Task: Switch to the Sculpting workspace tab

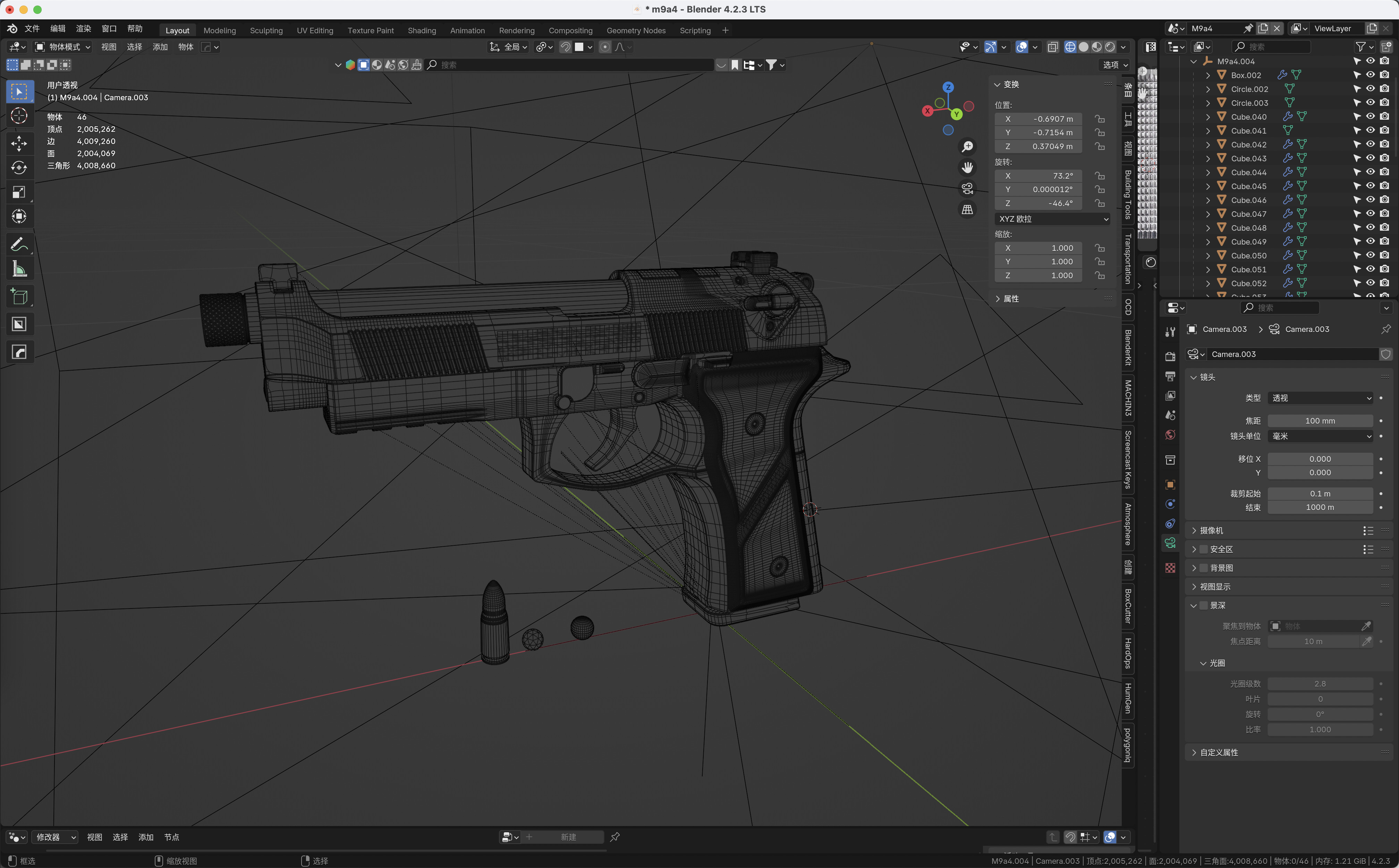Action: point(266,31)
